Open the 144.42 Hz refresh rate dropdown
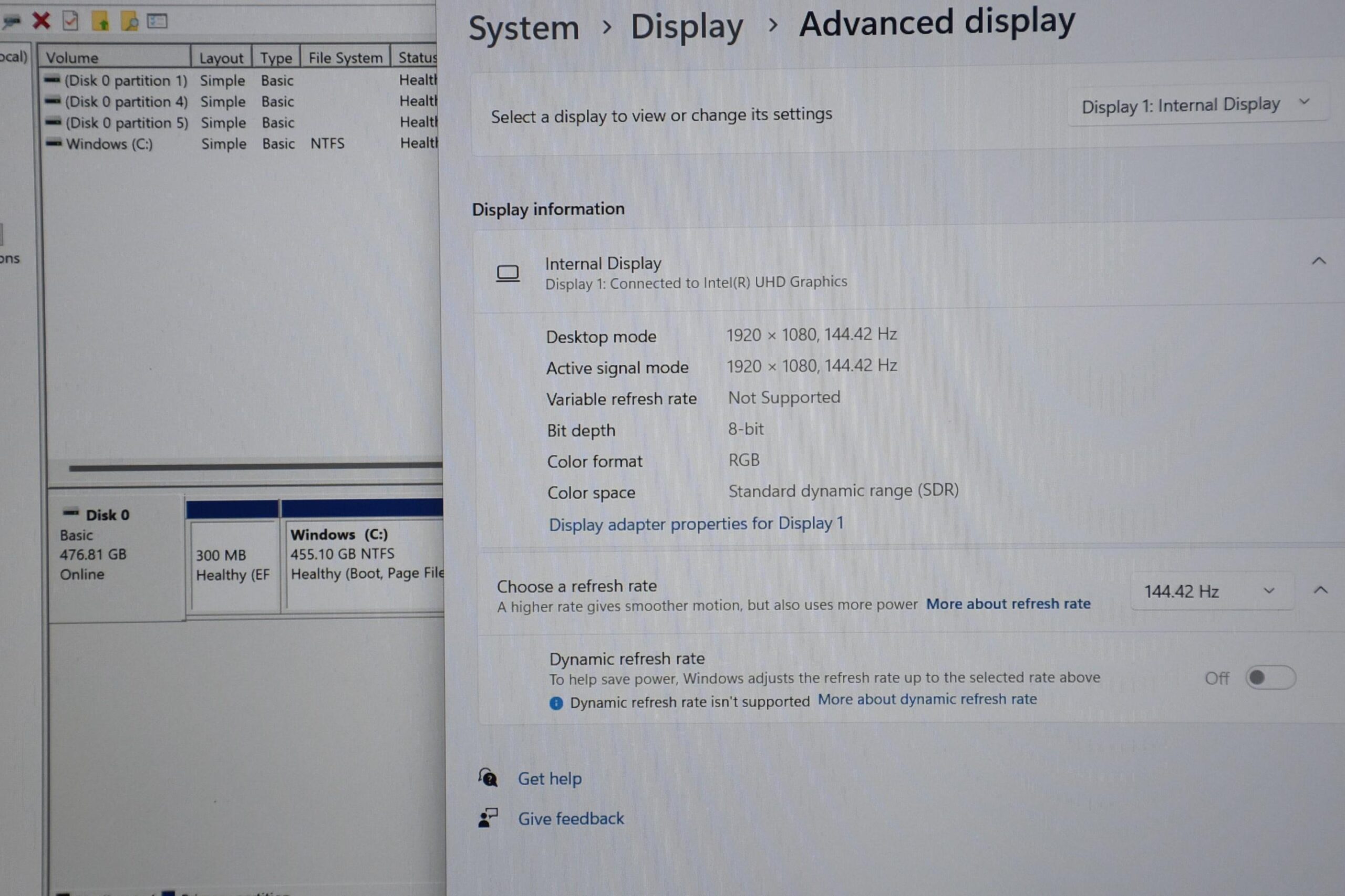 [1212, 591]
